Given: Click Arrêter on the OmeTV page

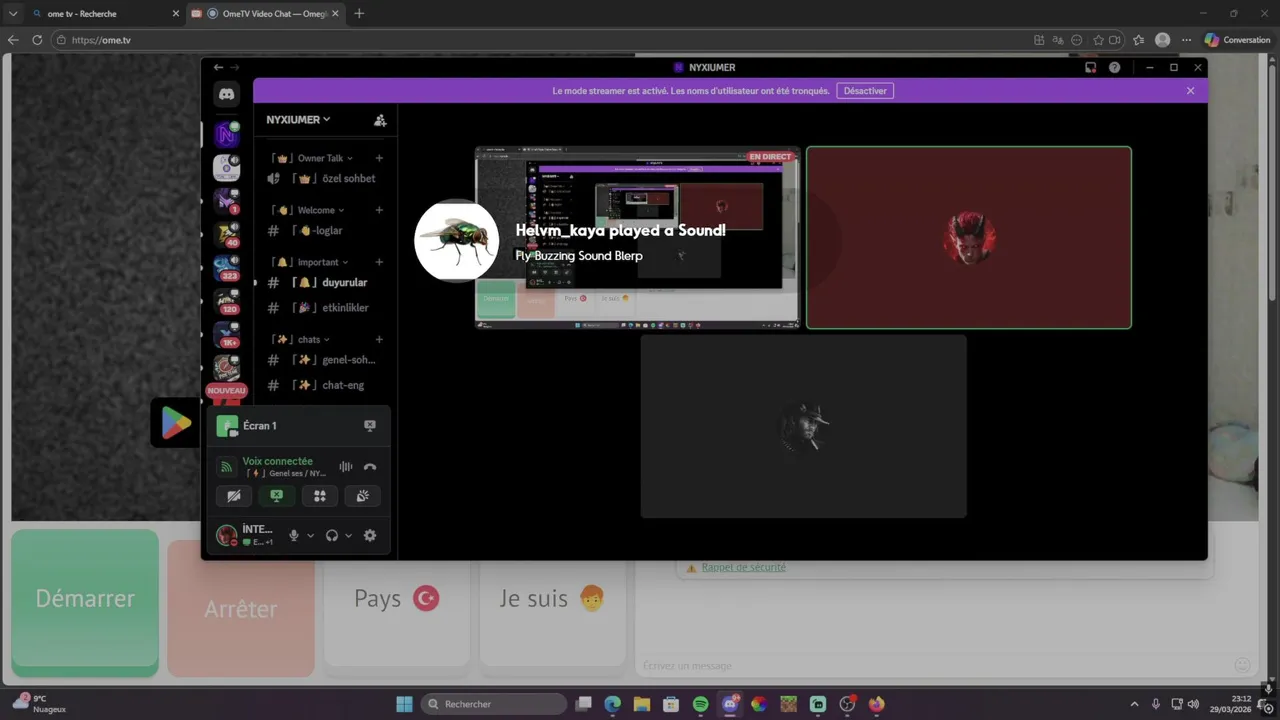Looking at the screenshot, I should 241,608.
